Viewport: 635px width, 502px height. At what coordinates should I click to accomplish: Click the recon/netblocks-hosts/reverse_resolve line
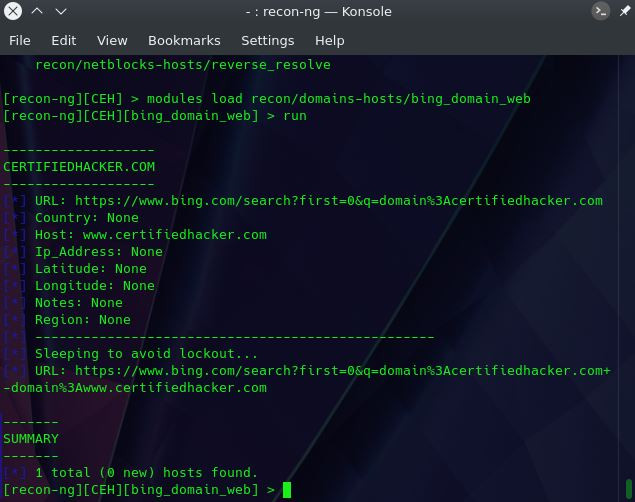[183, 65]
